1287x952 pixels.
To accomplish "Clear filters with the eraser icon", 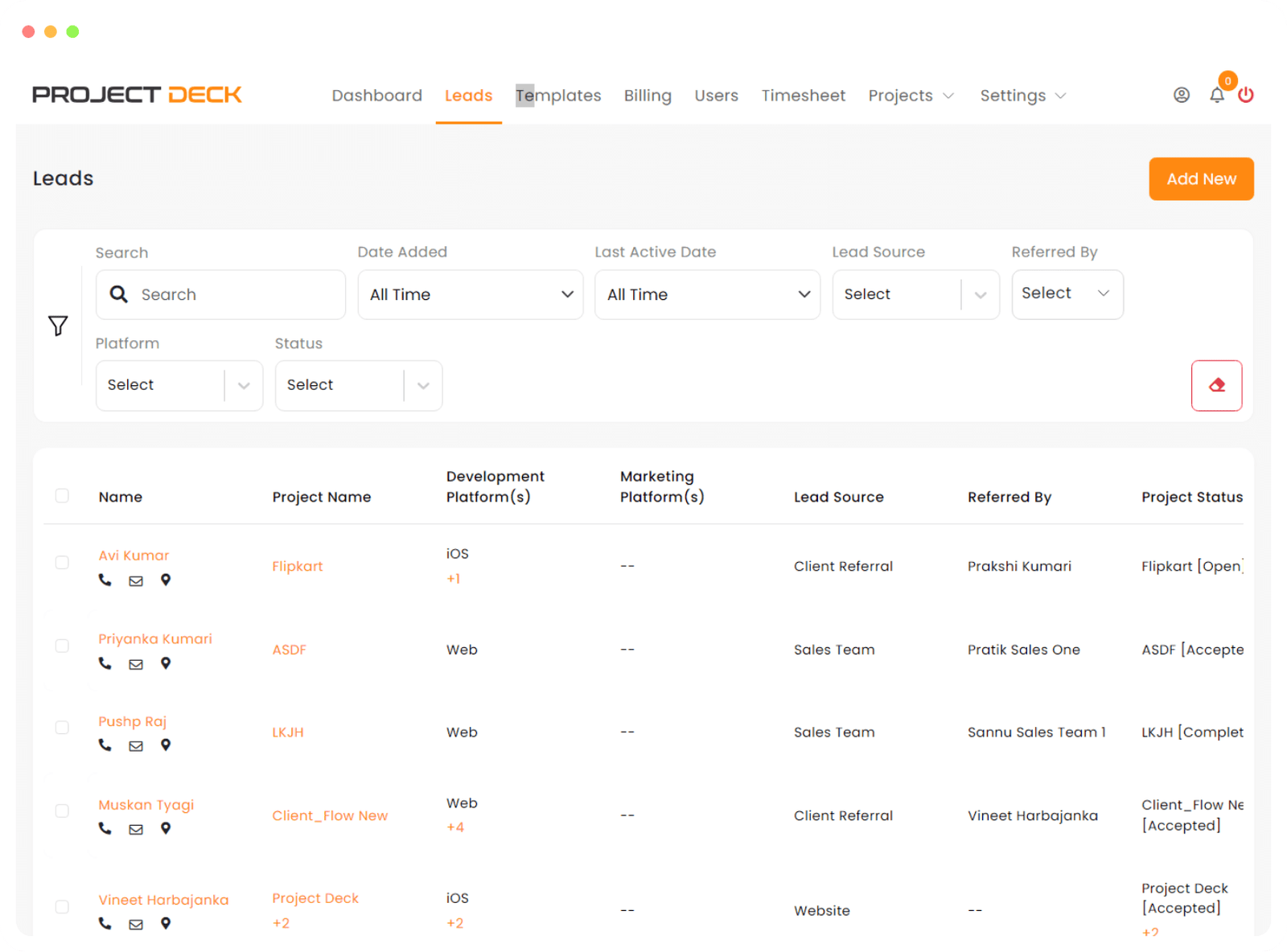I will pyautogui.click(x=1216, y=386).
